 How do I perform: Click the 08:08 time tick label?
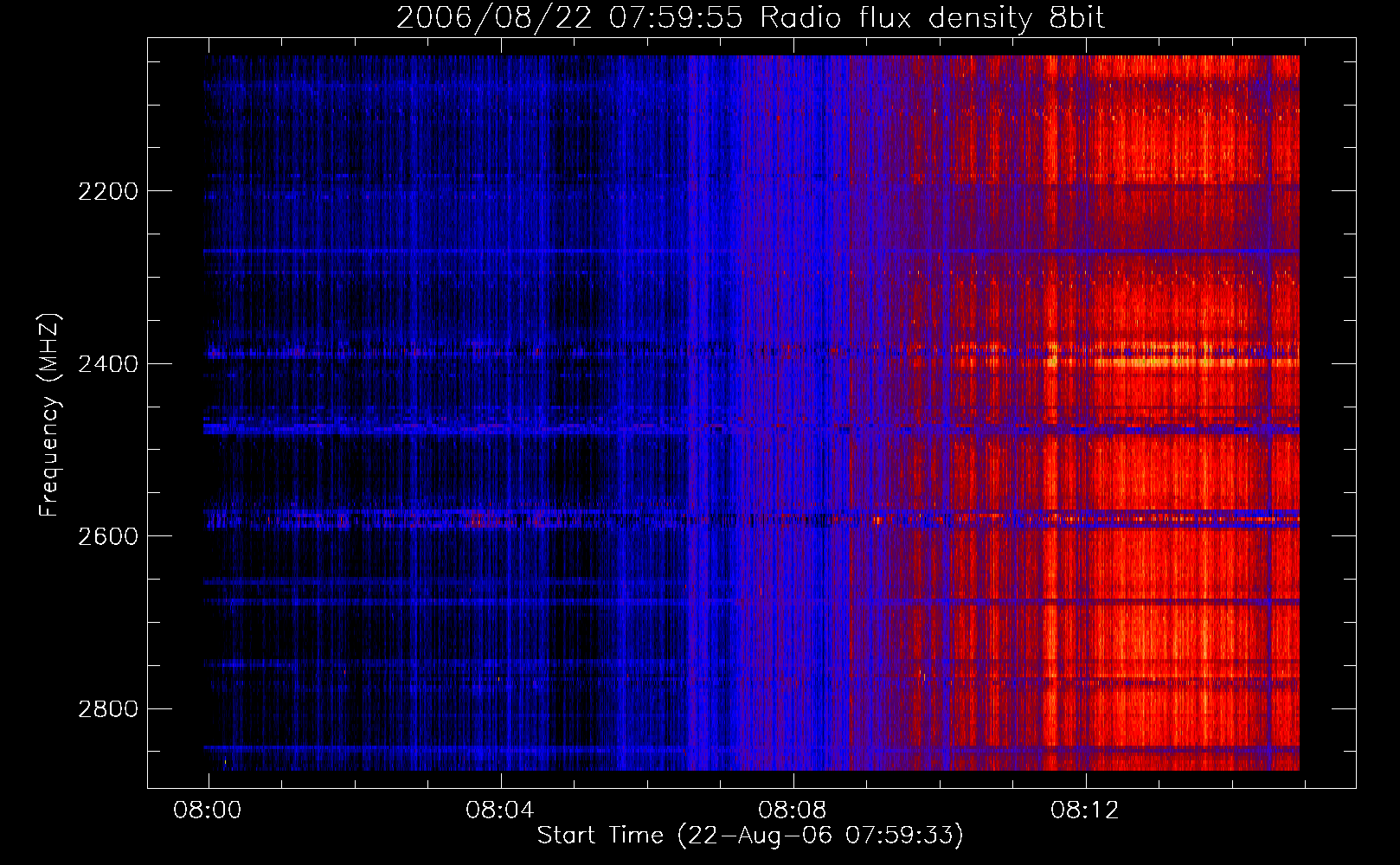(x=793, y=811)
